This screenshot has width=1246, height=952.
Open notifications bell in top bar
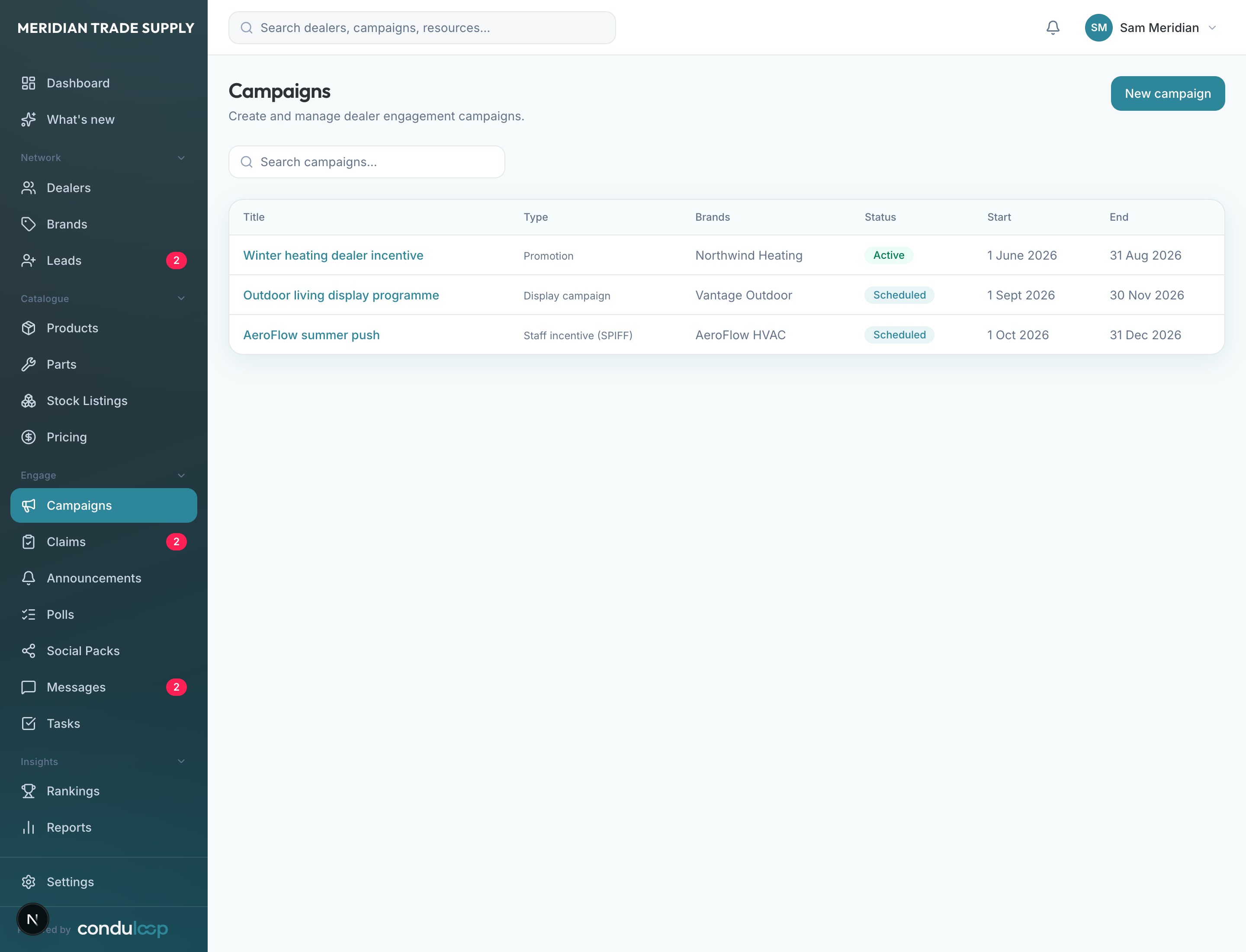pyautogui.click(x=1053, y=28)
